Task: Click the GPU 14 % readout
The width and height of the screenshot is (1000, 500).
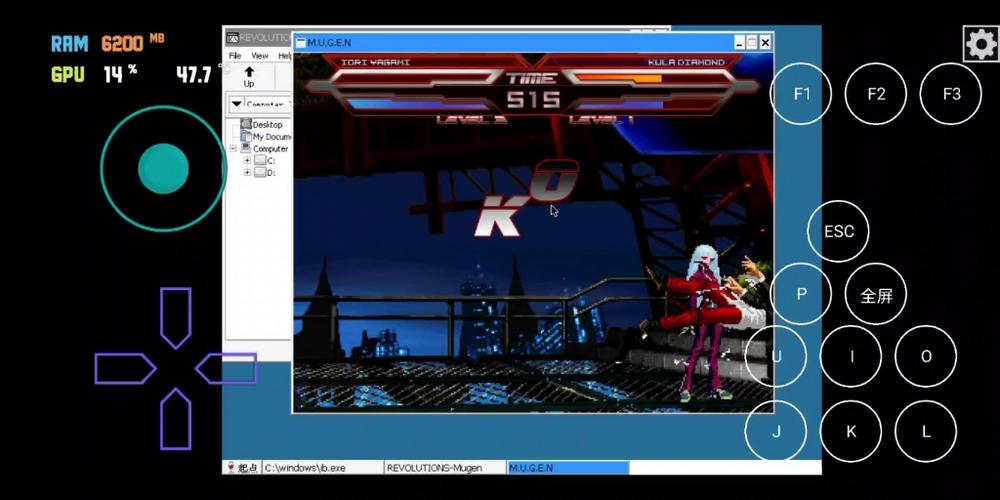Action: click(94, 74)
